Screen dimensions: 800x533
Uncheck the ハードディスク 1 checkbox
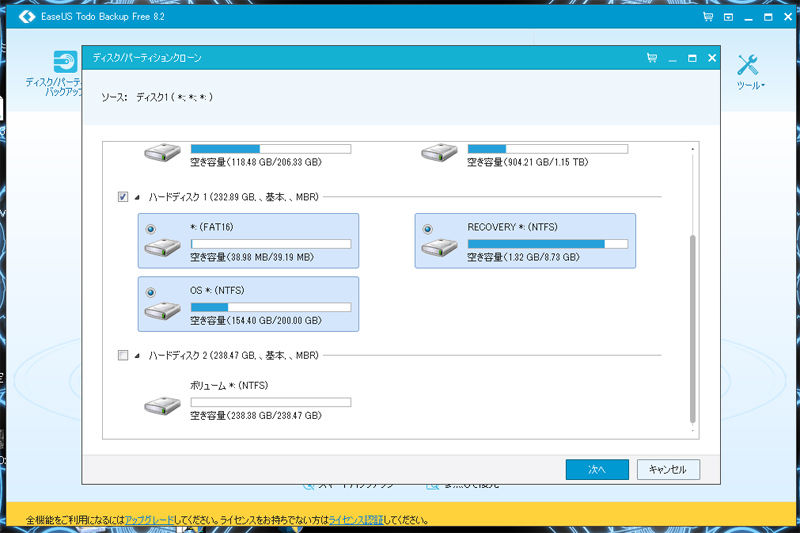point(122,196)
